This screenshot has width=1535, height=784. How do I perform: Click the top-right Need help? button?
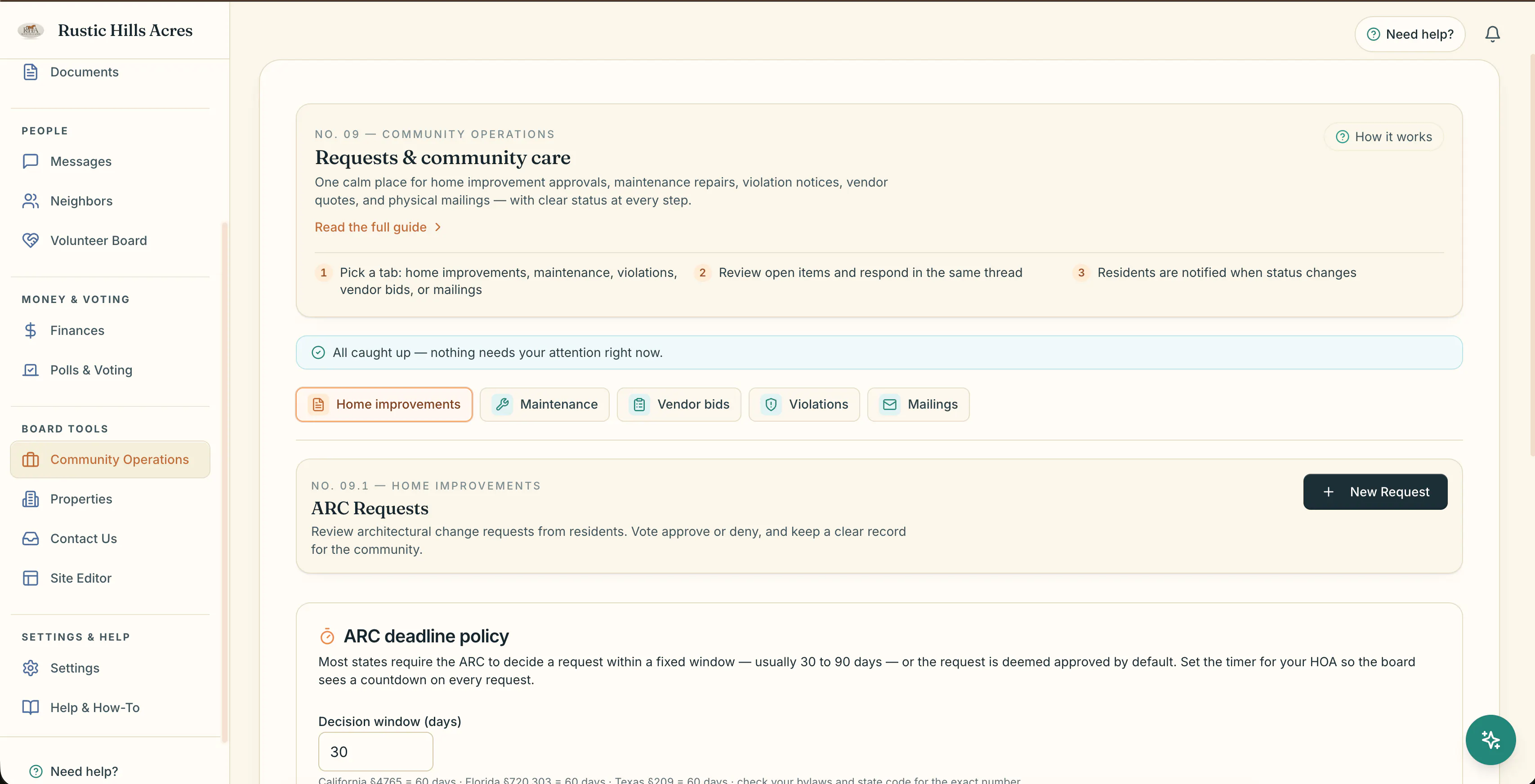click(x=1409, y=34)
